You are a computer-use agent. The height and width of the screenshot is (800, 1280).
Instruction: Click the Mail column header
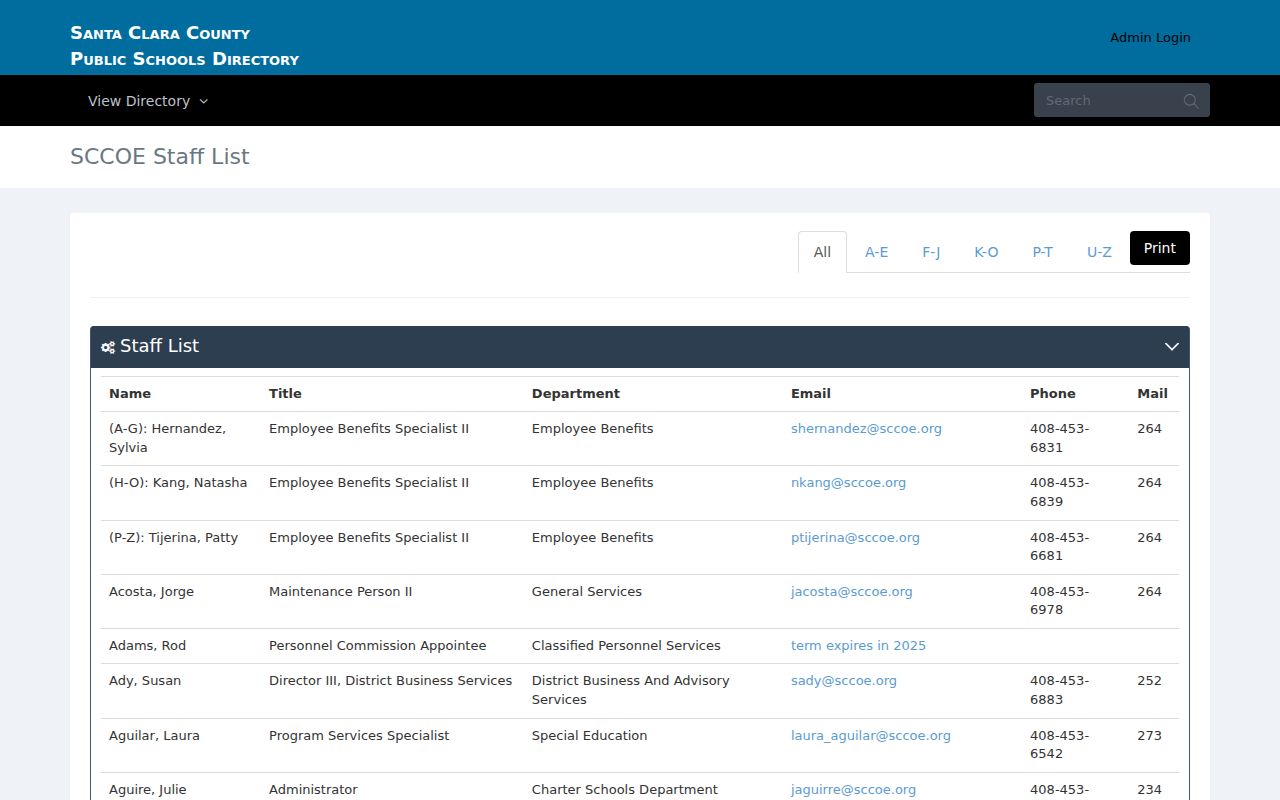click(x=1152, y=394)
